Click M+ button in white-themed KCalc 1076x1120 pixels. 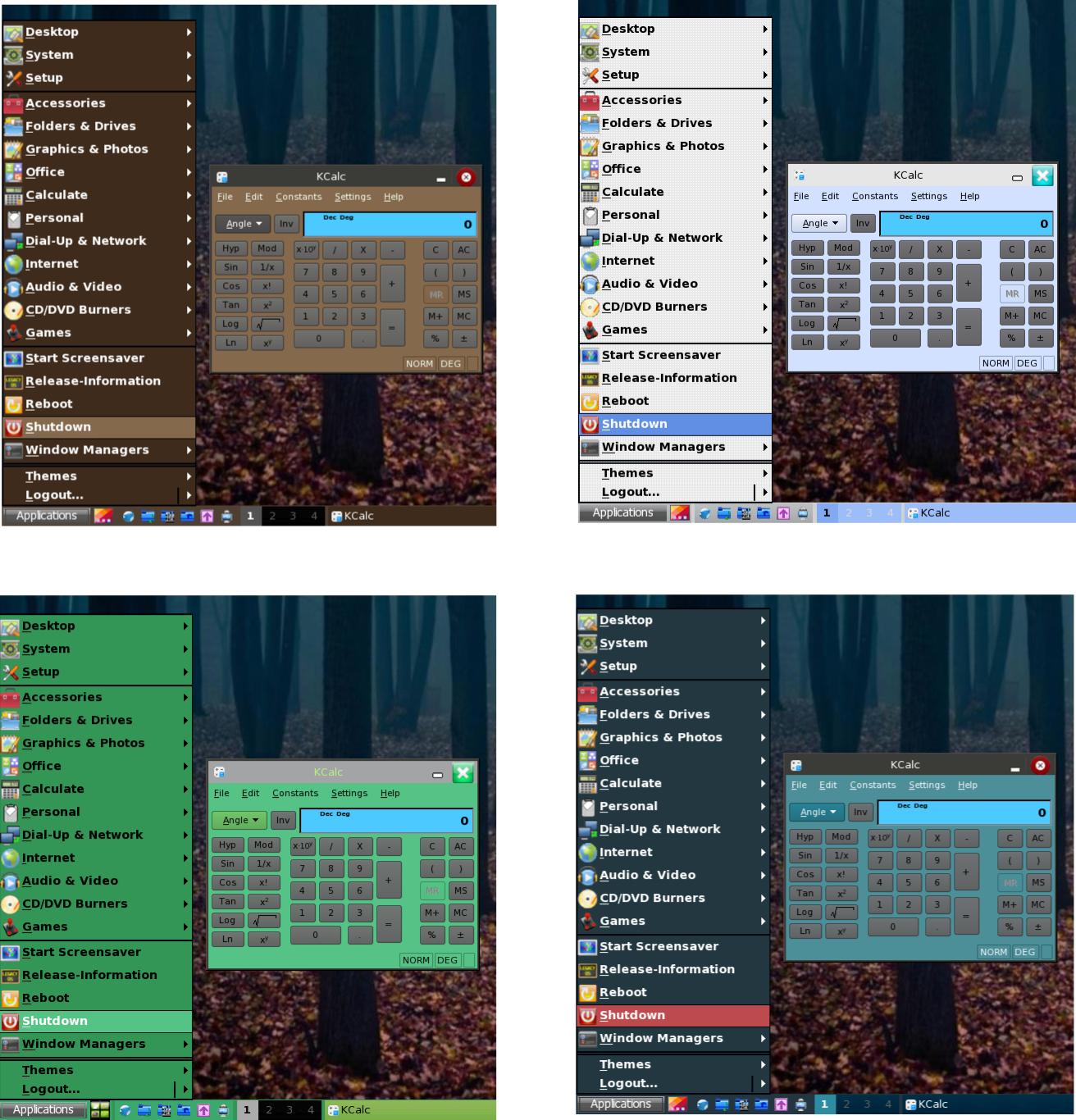click(1011, 316)
